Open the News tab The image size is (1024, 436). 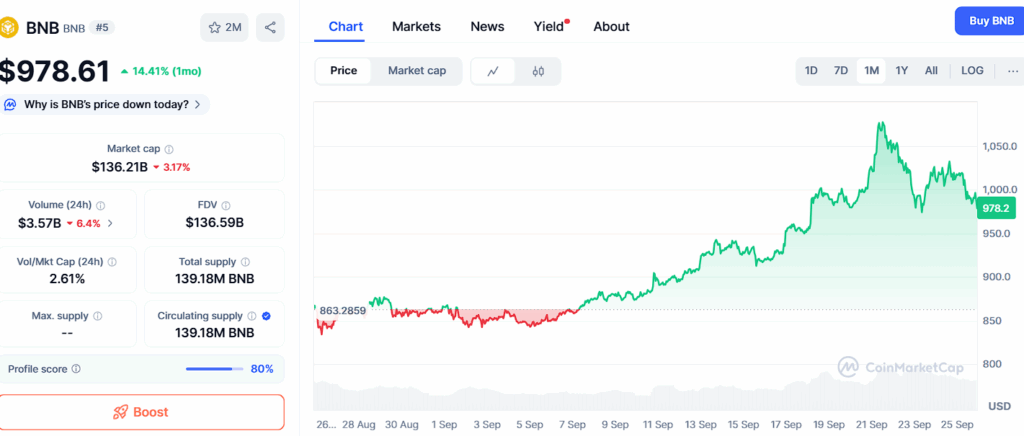coord(487,27)
